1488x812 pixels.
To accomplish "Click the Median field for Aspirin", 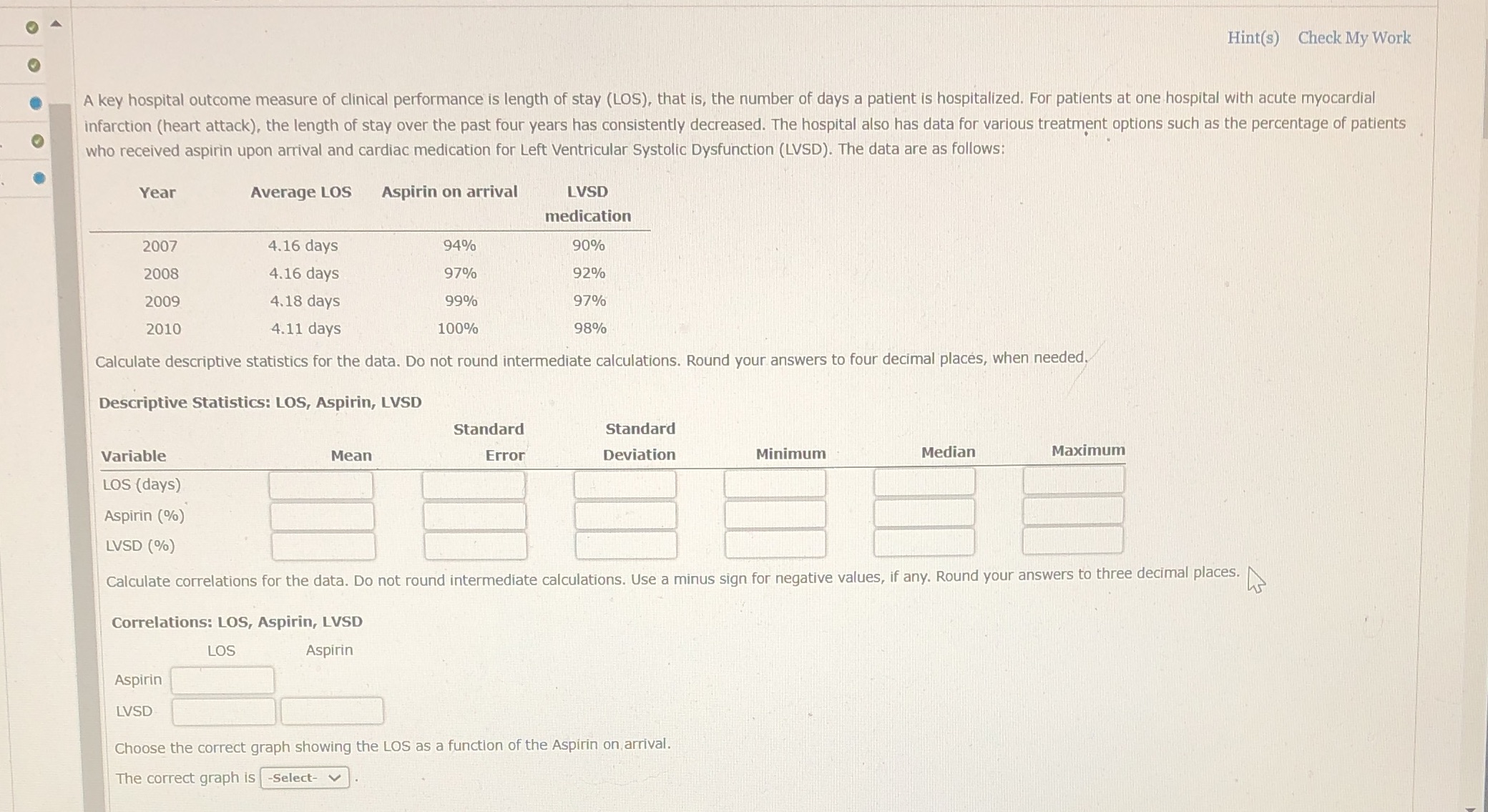I will (x=924, y=512).
